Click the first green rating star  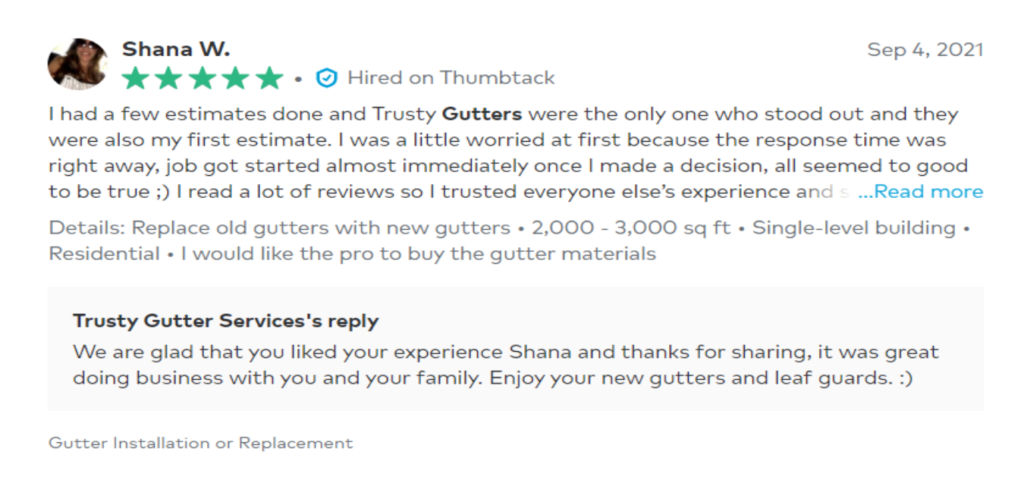[135, 78]
